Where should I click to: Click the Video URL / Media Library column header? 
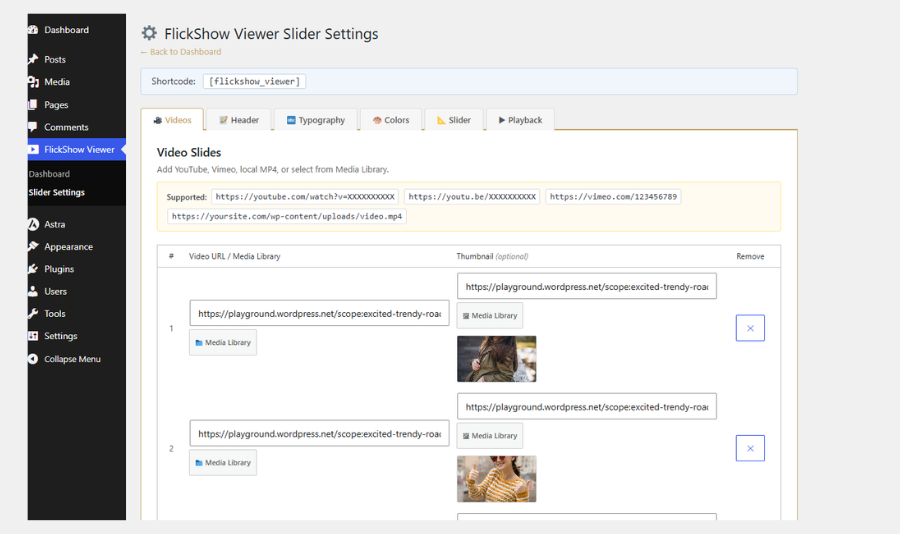click(x=235, y=257)
